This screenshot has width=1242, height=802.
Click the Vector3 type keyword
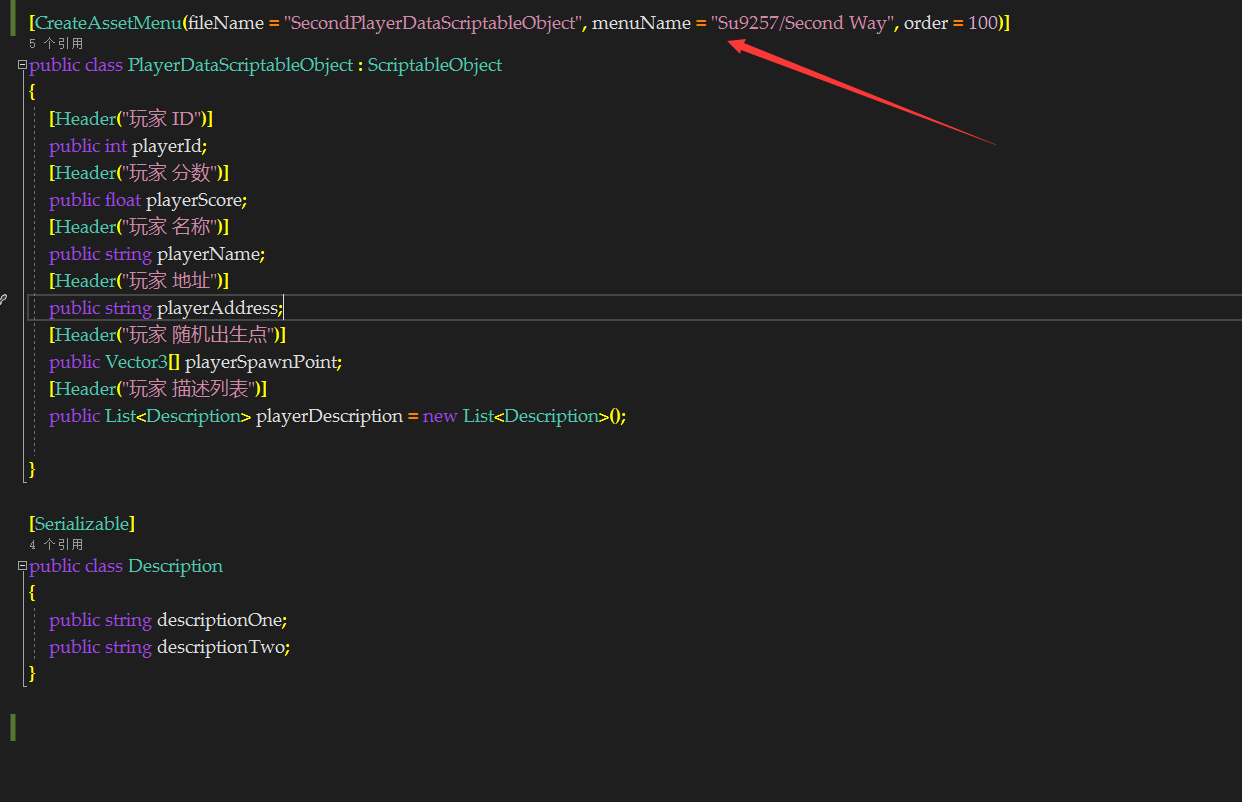(x=136, y=362)
